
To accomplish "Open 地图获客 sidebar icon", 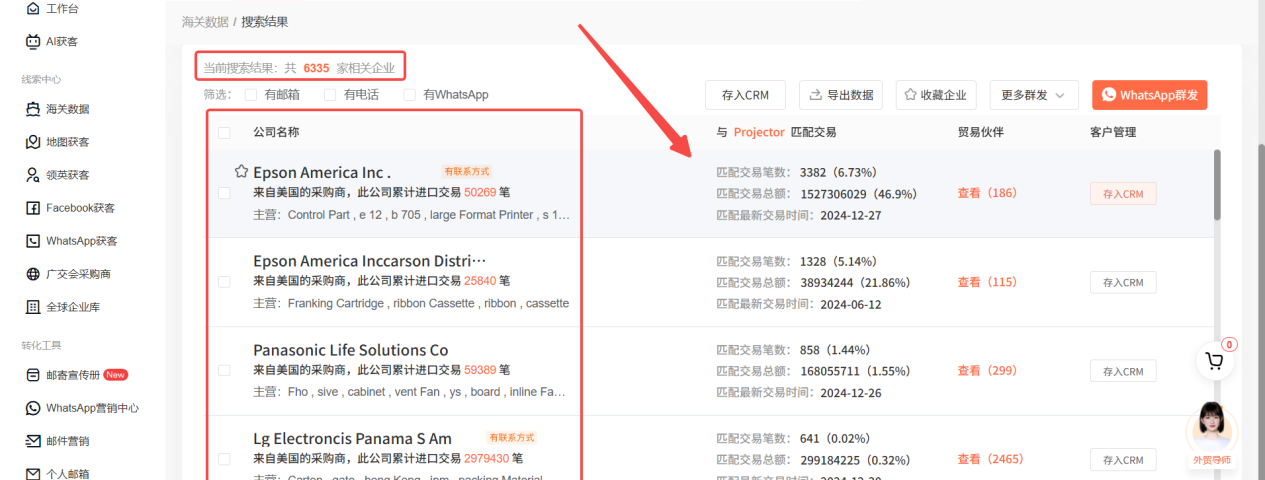I will [x=33, y=142].
